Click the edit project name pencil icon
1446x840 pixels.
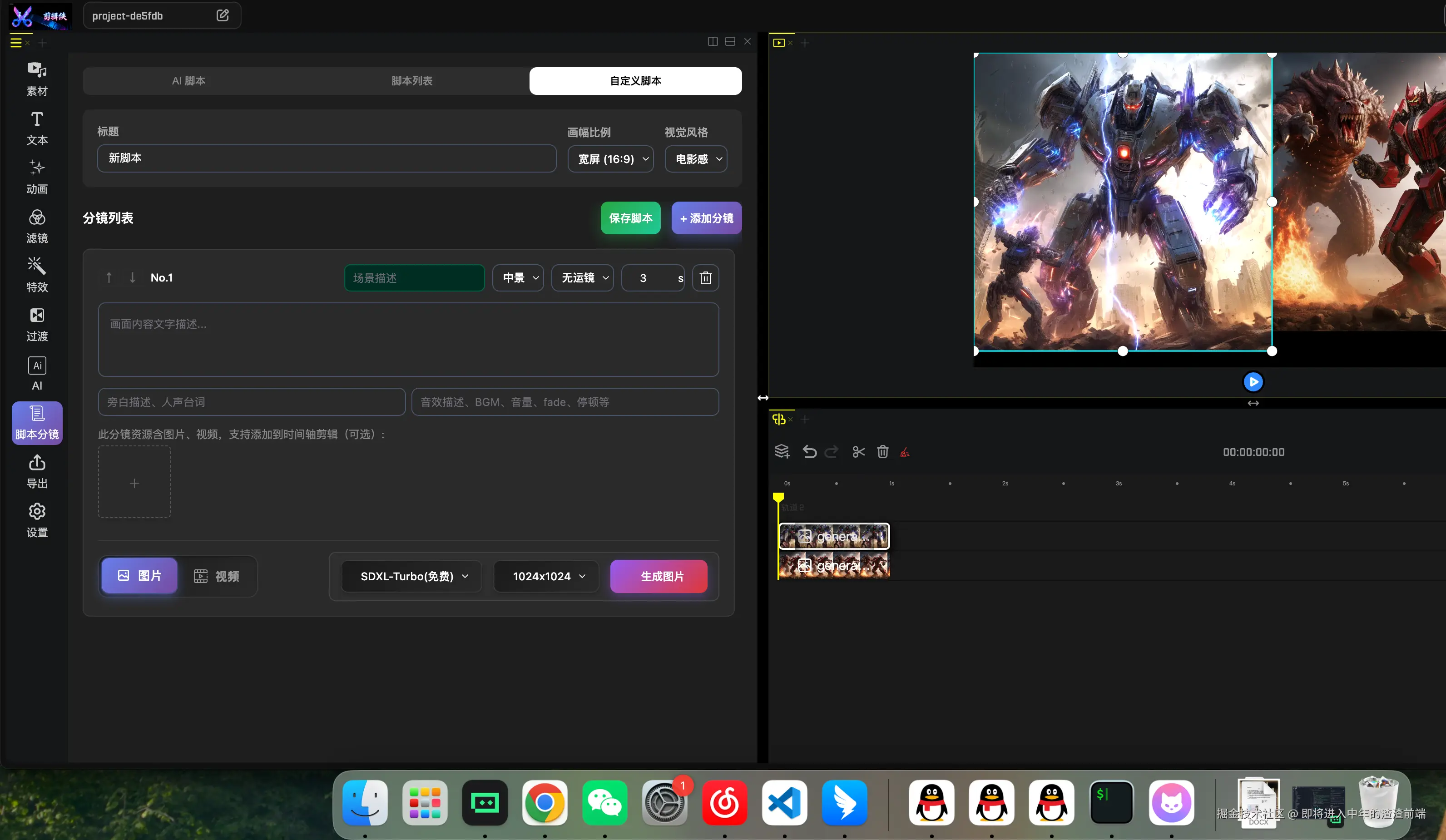coord(223,15)
